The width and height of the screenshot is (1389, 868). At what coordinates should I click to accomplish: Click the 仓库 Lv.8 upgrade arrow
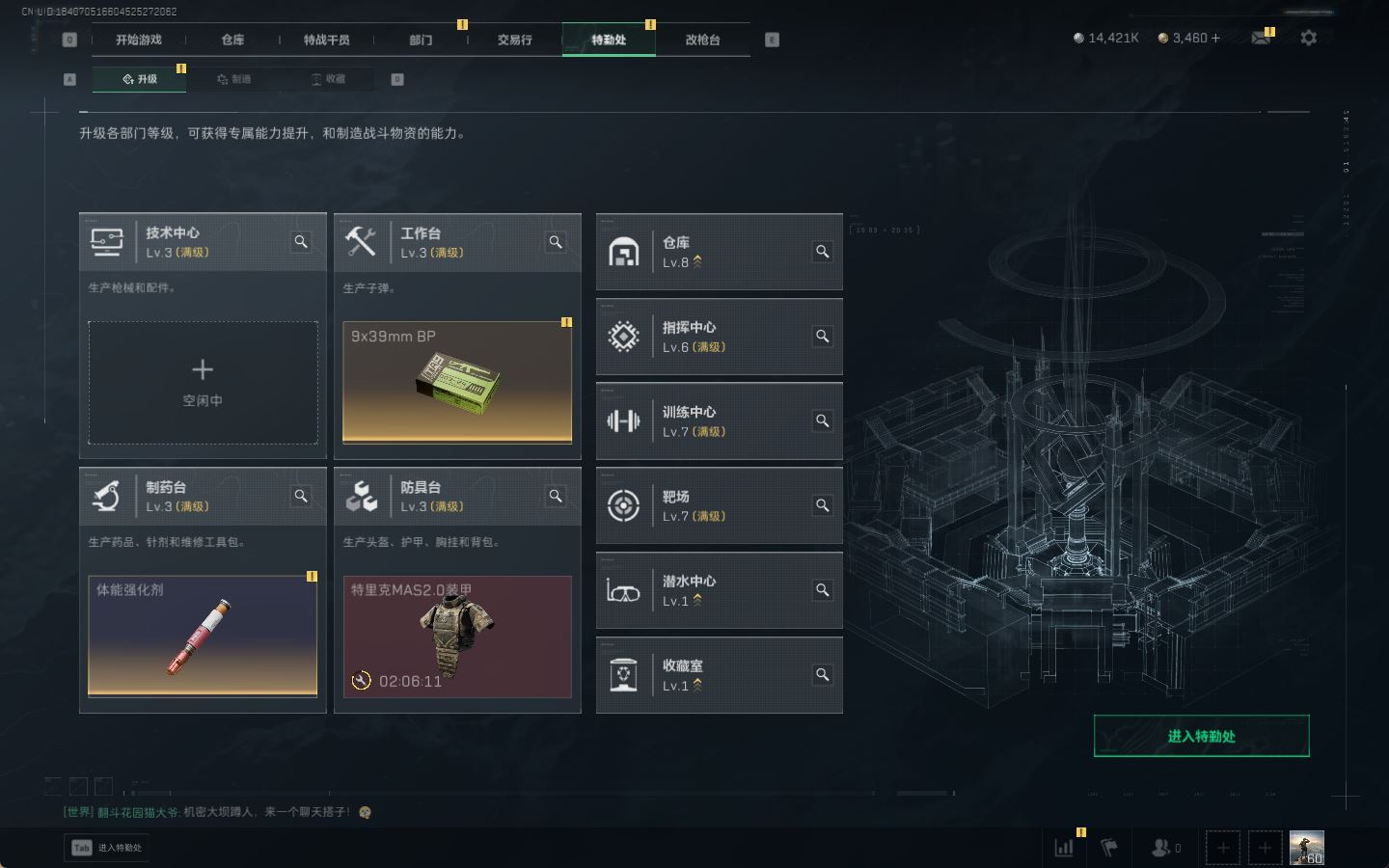tap(697, 261)
